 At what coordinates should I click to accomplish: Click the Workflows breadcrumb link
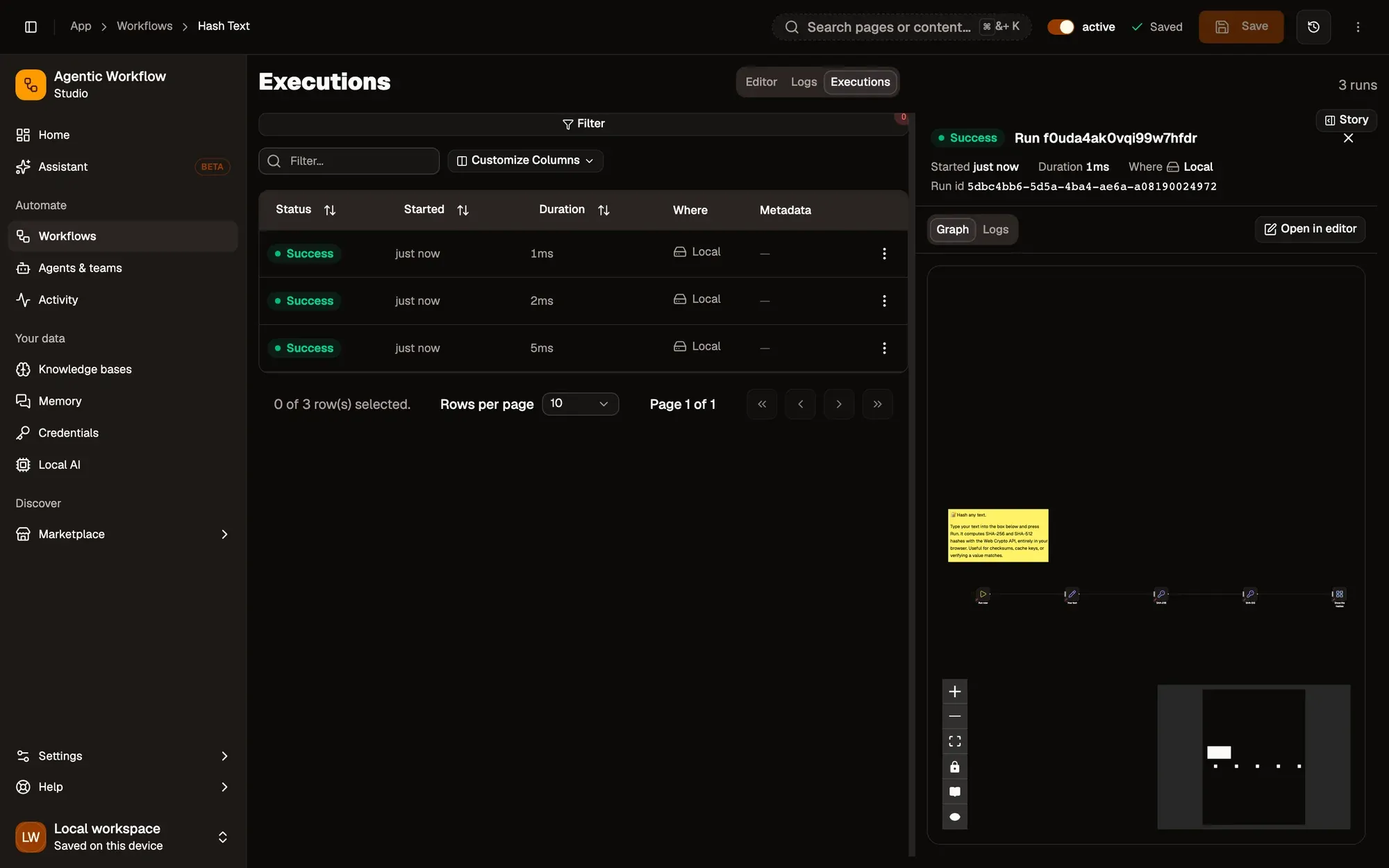point(144,26)
